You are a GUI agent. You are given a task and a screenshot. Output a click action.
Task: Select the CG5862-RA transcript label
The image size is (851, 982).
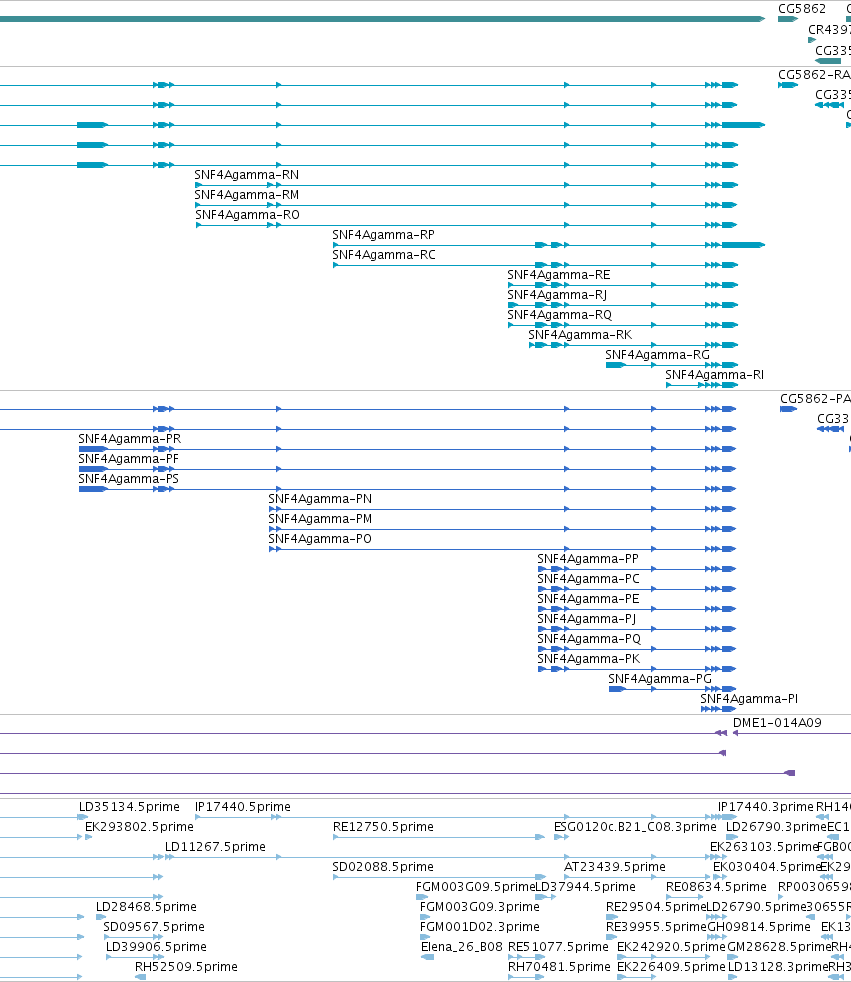point(814,75)
